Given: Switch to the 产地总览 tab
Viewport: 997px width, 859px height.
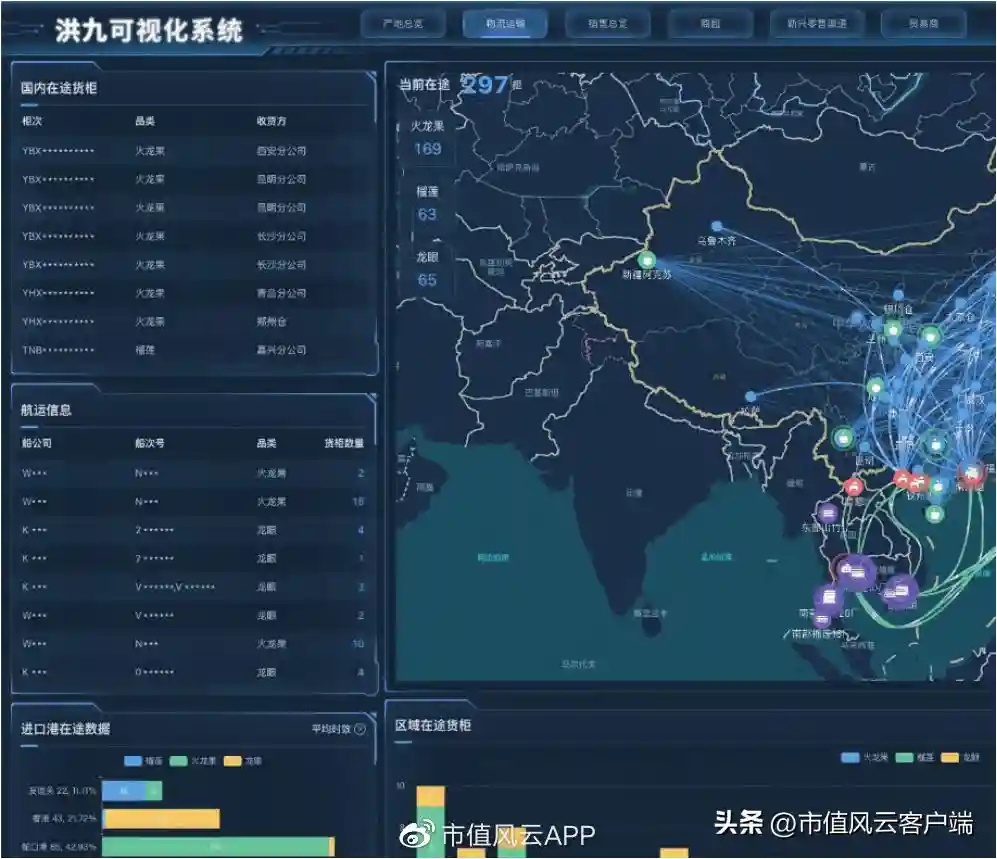Looking at the screenshot, I should pos(402,23).
